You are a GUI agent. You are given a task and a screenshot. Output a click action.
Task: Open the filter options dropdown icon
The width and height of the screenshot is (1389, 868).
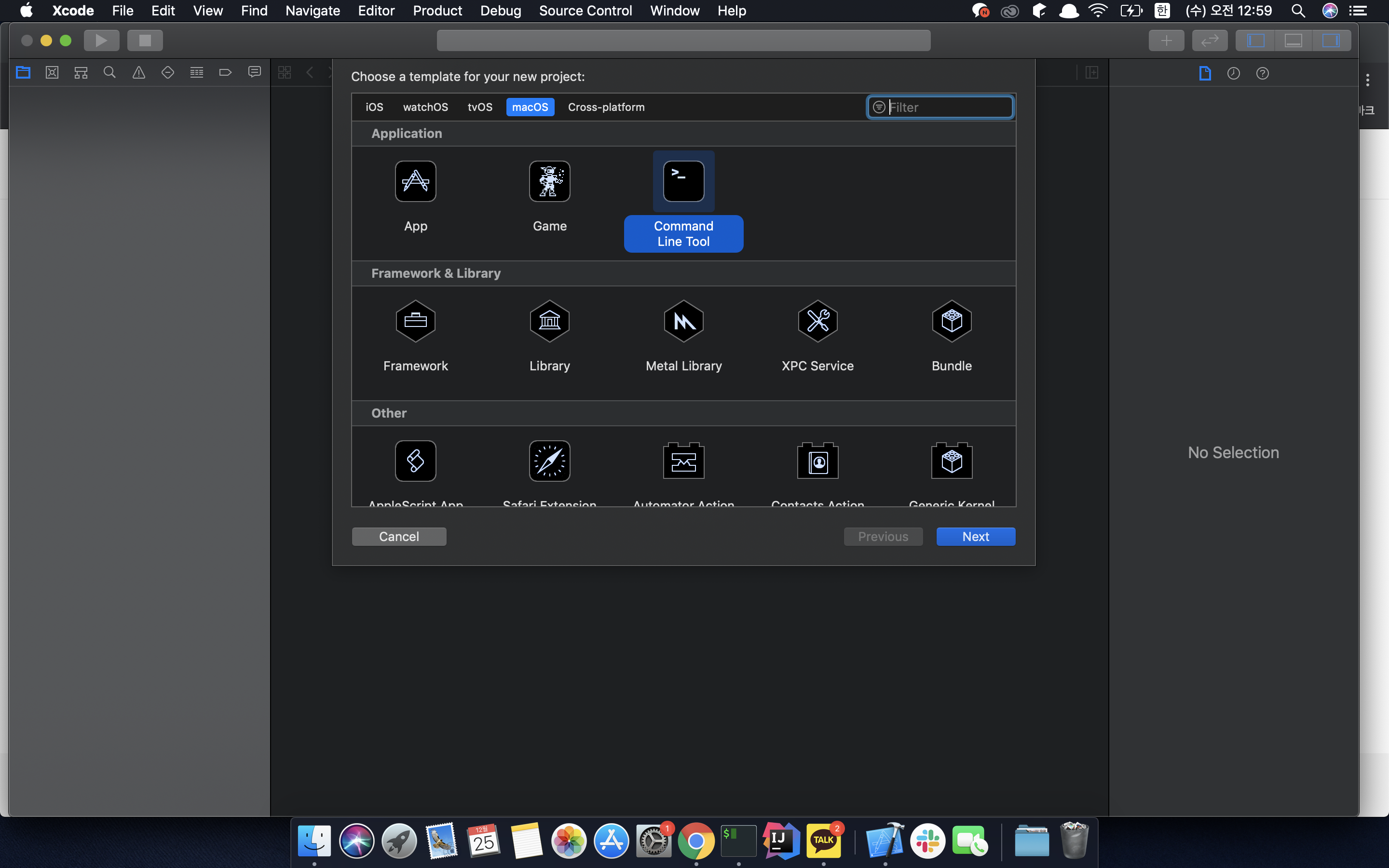(x=879, y=108)
